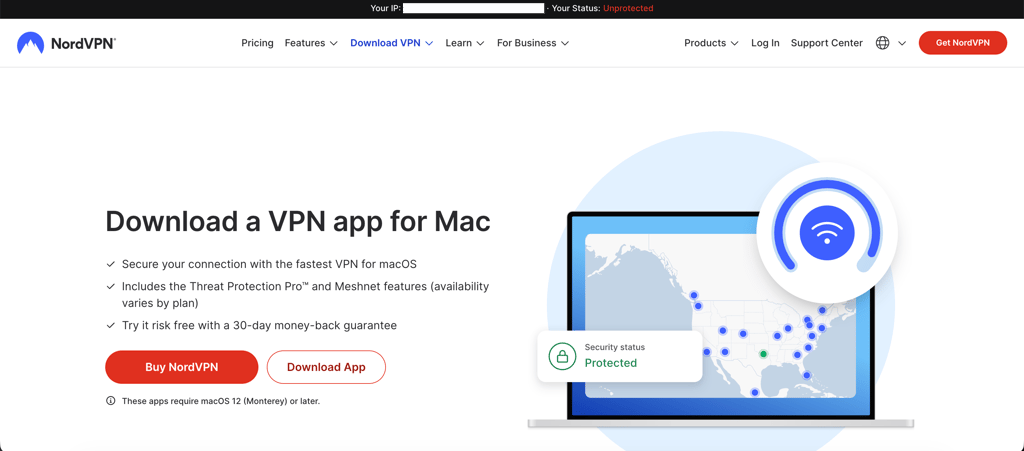
Task: Click the padlock icon in Security status card
Action: pos(562,356)
